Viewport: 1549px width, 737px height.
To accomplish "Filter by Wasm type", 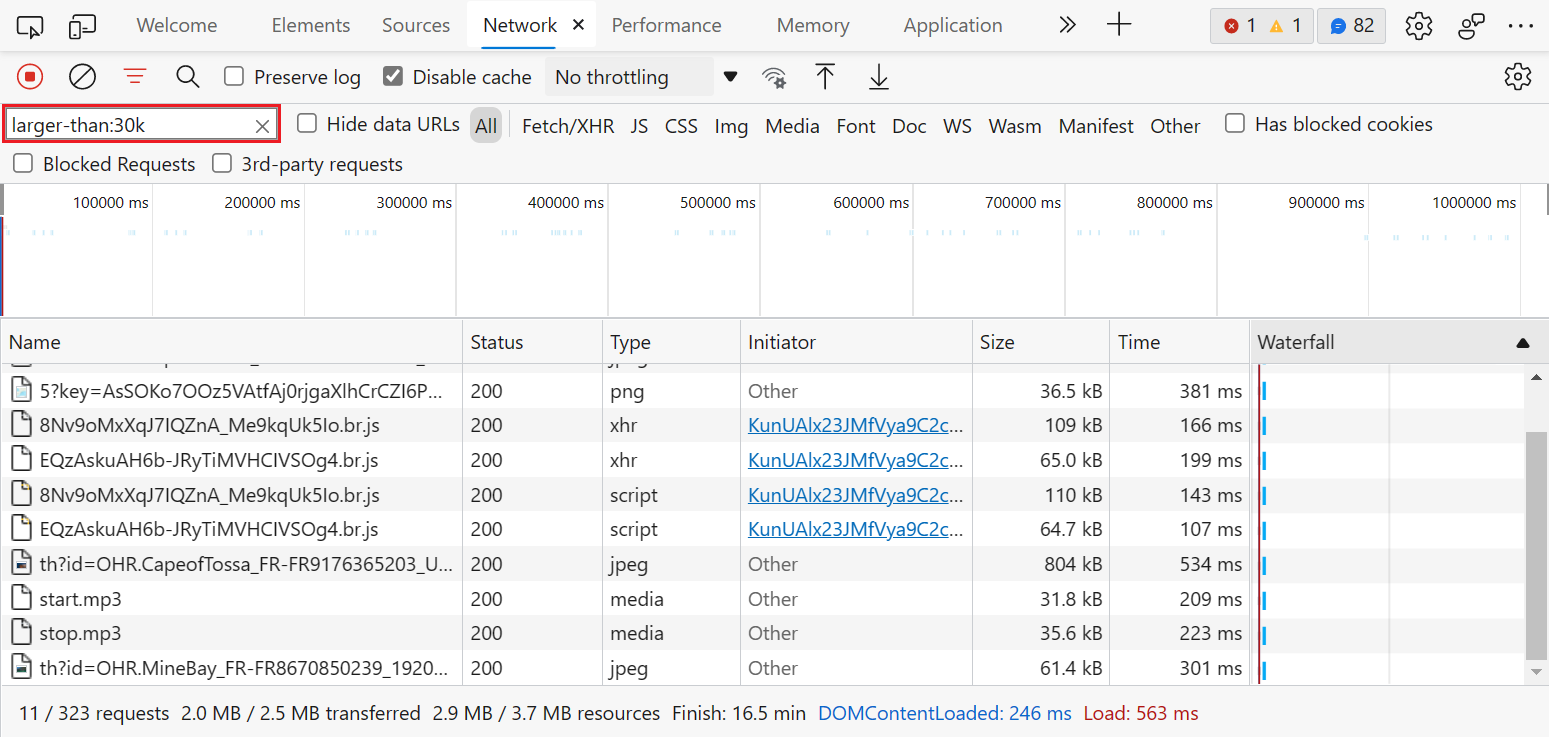I will 1015,126.
